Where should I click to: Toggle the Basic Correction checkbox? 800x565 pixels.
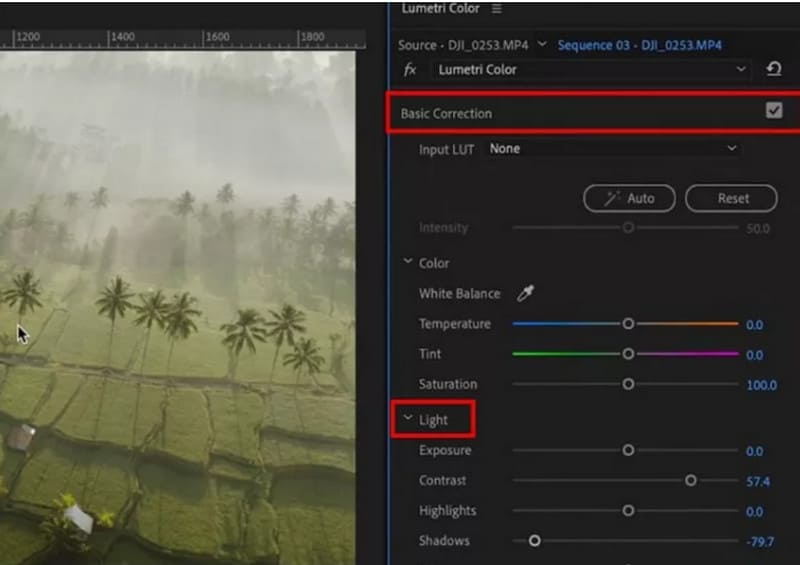pyautogui.click(x=773, y=111)
